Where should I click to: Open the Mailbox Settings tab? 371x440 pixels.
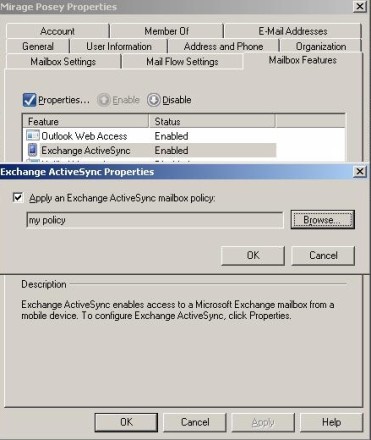point(63,62)
